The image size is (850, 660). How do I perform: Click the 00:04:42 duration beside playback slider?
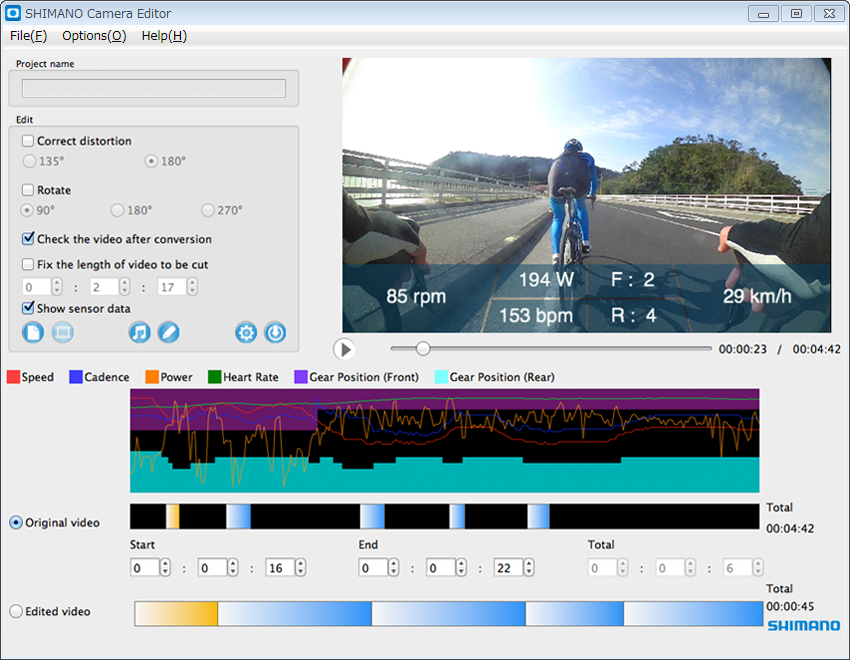click(x=816, y=349)
